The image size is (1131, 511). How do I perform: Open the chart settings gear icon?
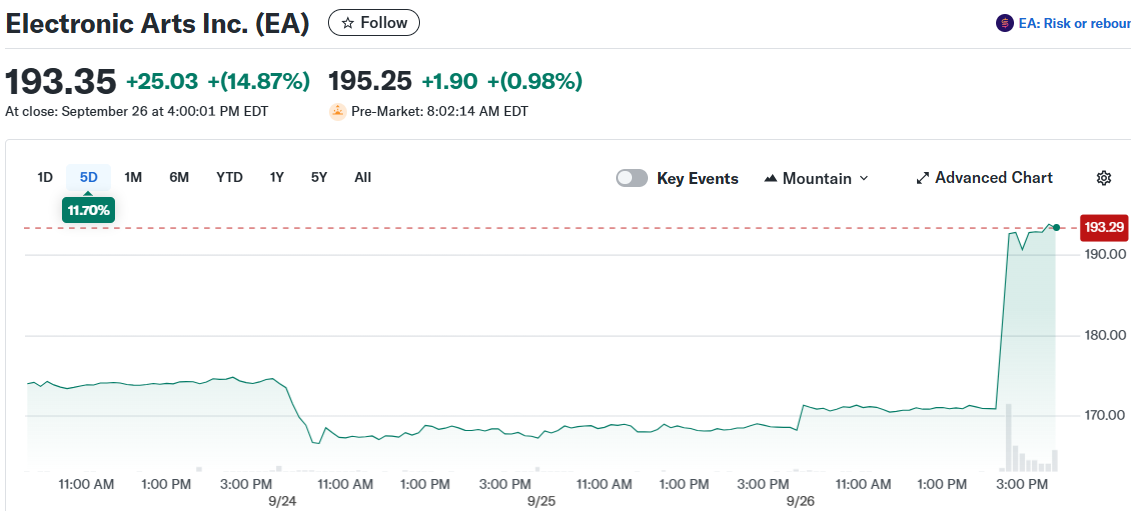tap(1104, 178)
